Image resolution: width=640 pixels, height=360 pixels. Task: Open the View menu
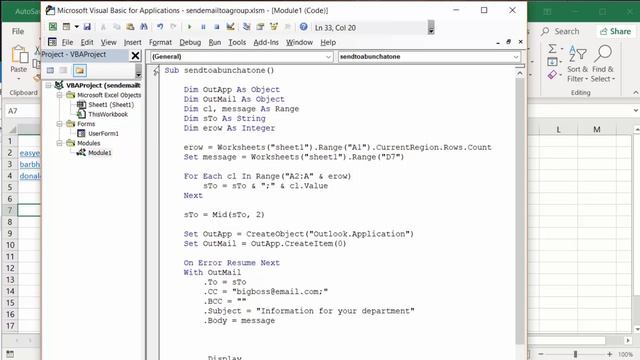(109, 42)
